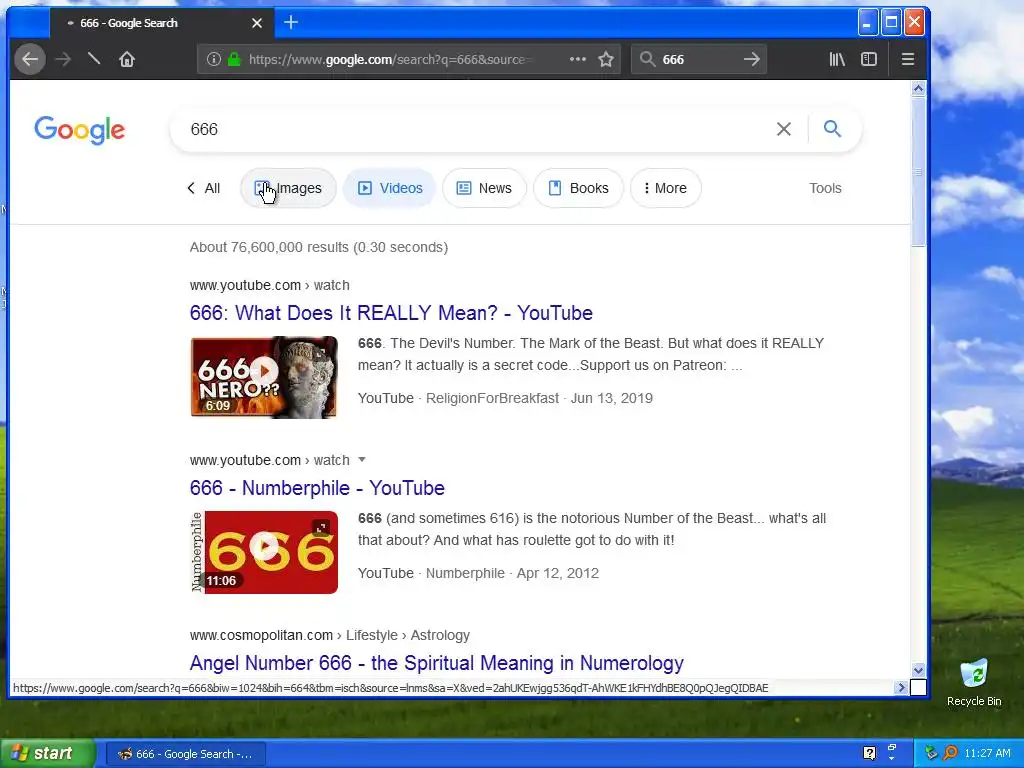Select the 666 - Google Search taskbar button
This screenshot has width=1024, height=768.
[x=185, y=754]
